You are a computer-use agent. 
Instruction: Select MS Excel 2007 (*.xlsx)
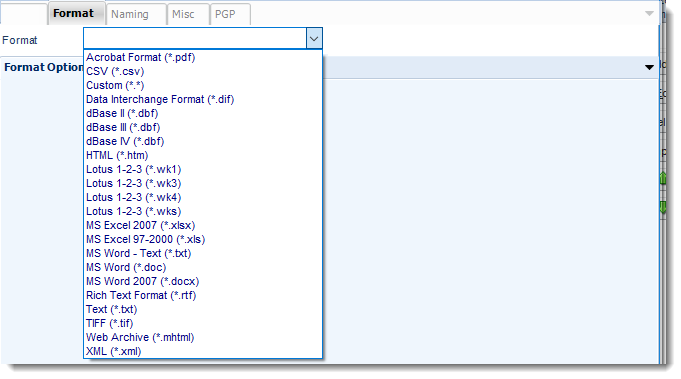pyautogui.click(x=203, y=225)
